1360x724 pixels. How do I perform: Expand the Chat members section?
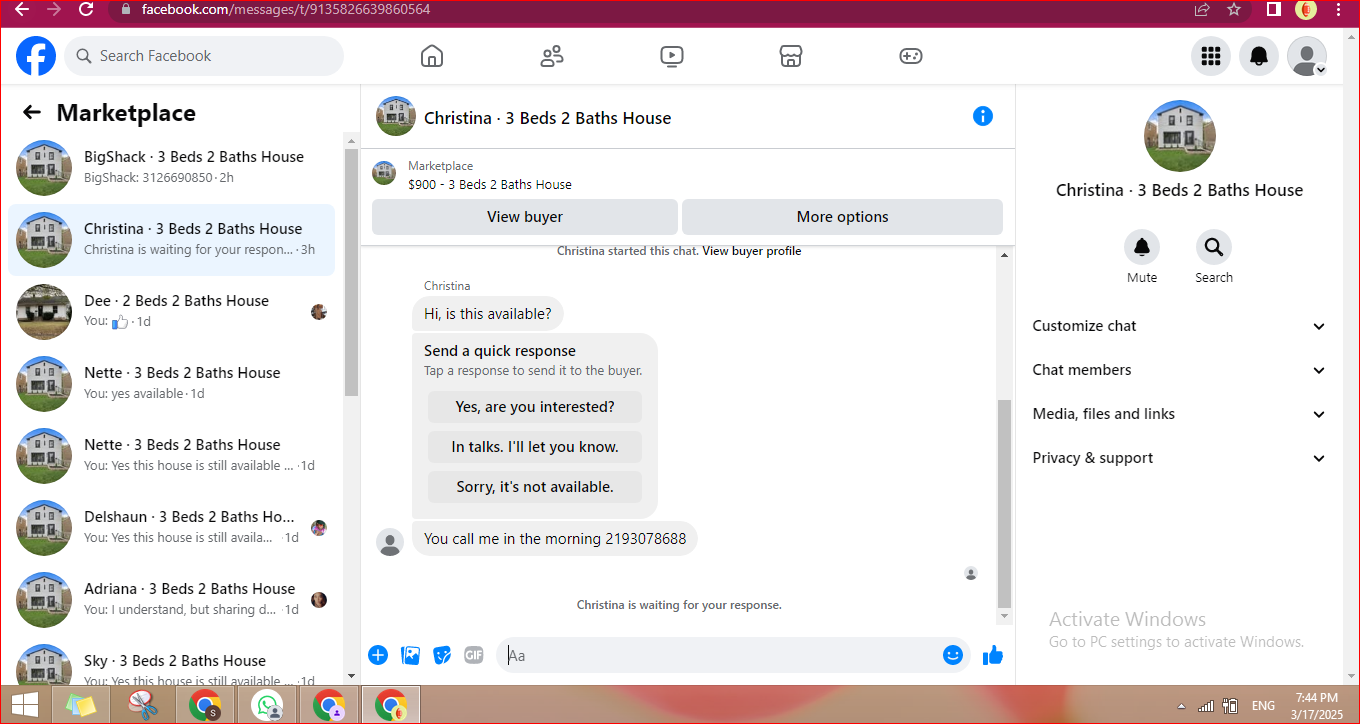point(1179,370)
